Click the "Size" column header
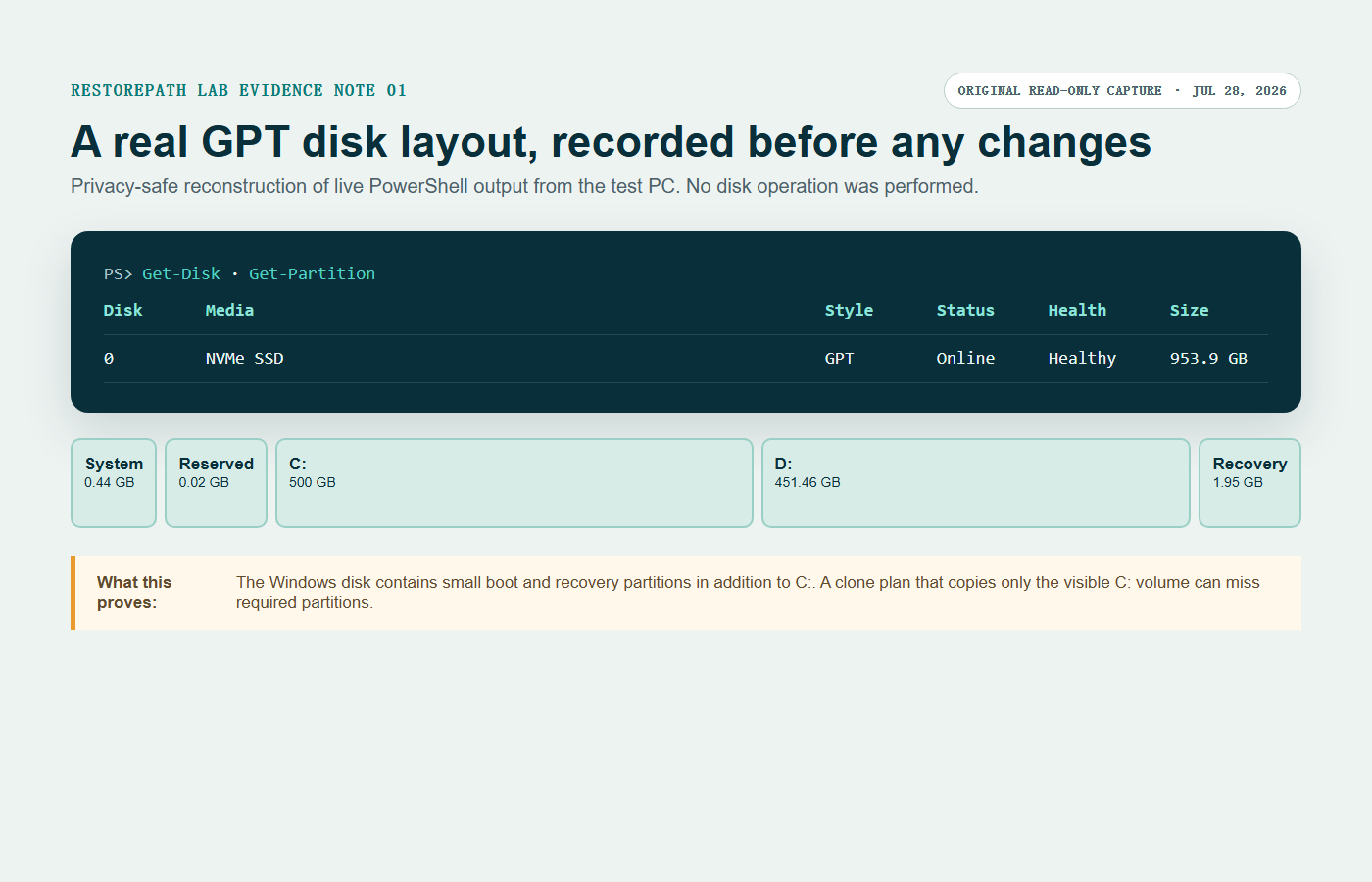 (1189, 310)
